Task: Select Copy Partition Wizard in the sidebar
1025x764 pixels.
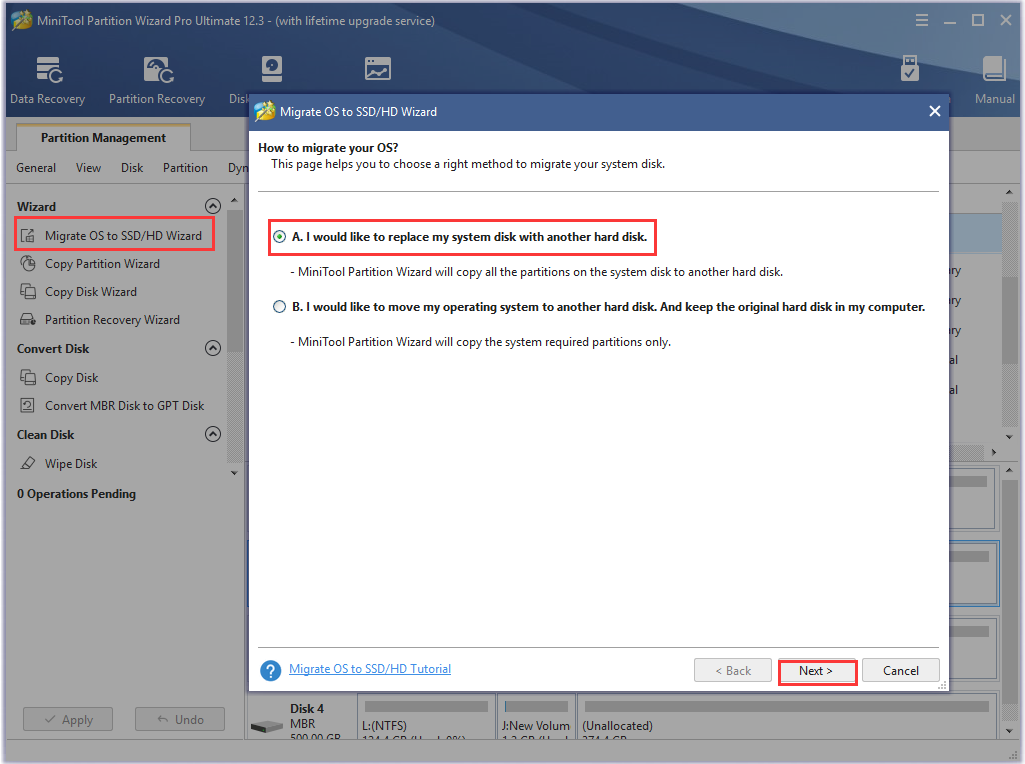Action: (102, 264)
